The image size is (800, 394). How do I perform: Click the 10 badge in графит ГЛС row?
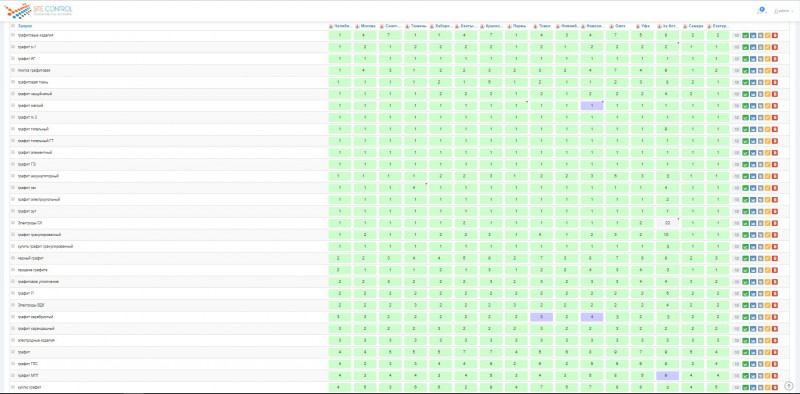736,364
